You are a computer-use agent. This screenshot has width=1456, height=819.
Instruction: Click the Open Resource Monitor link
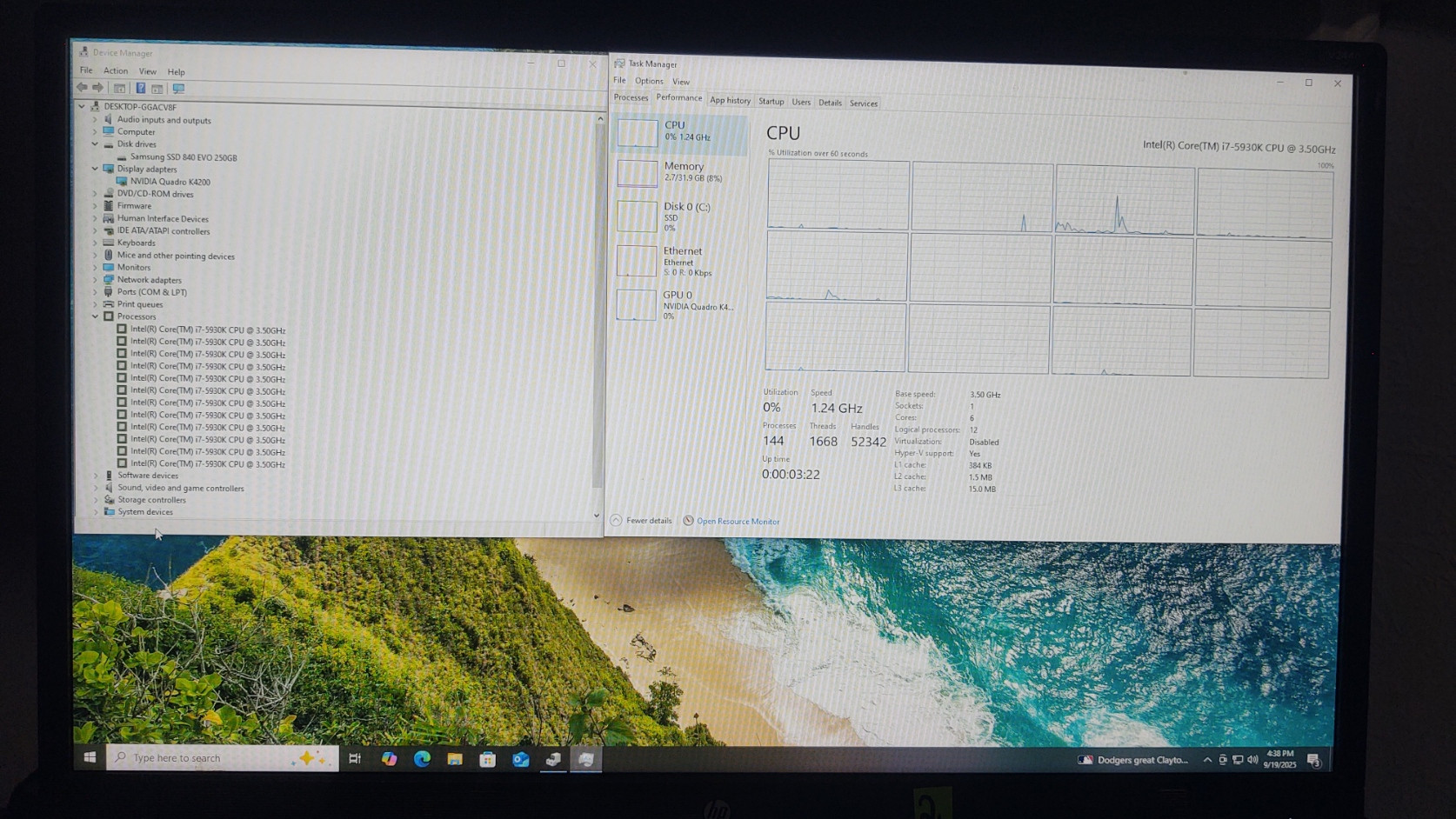point(737,522)
